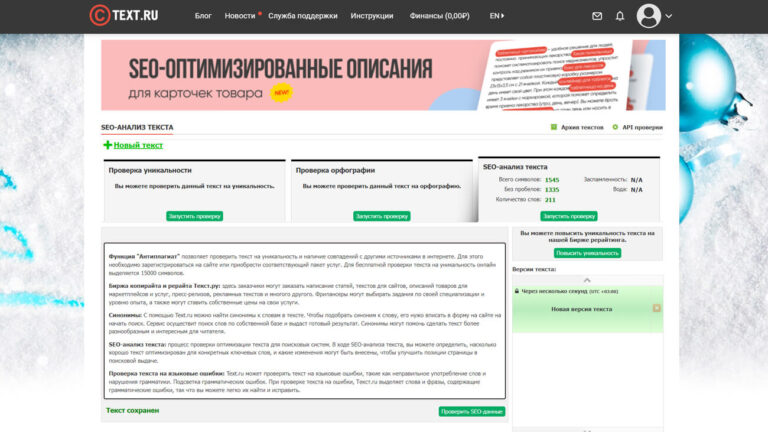This screenshot has width=768, height=432.
Task: Open the messages envelope icon
Action: 597,16
